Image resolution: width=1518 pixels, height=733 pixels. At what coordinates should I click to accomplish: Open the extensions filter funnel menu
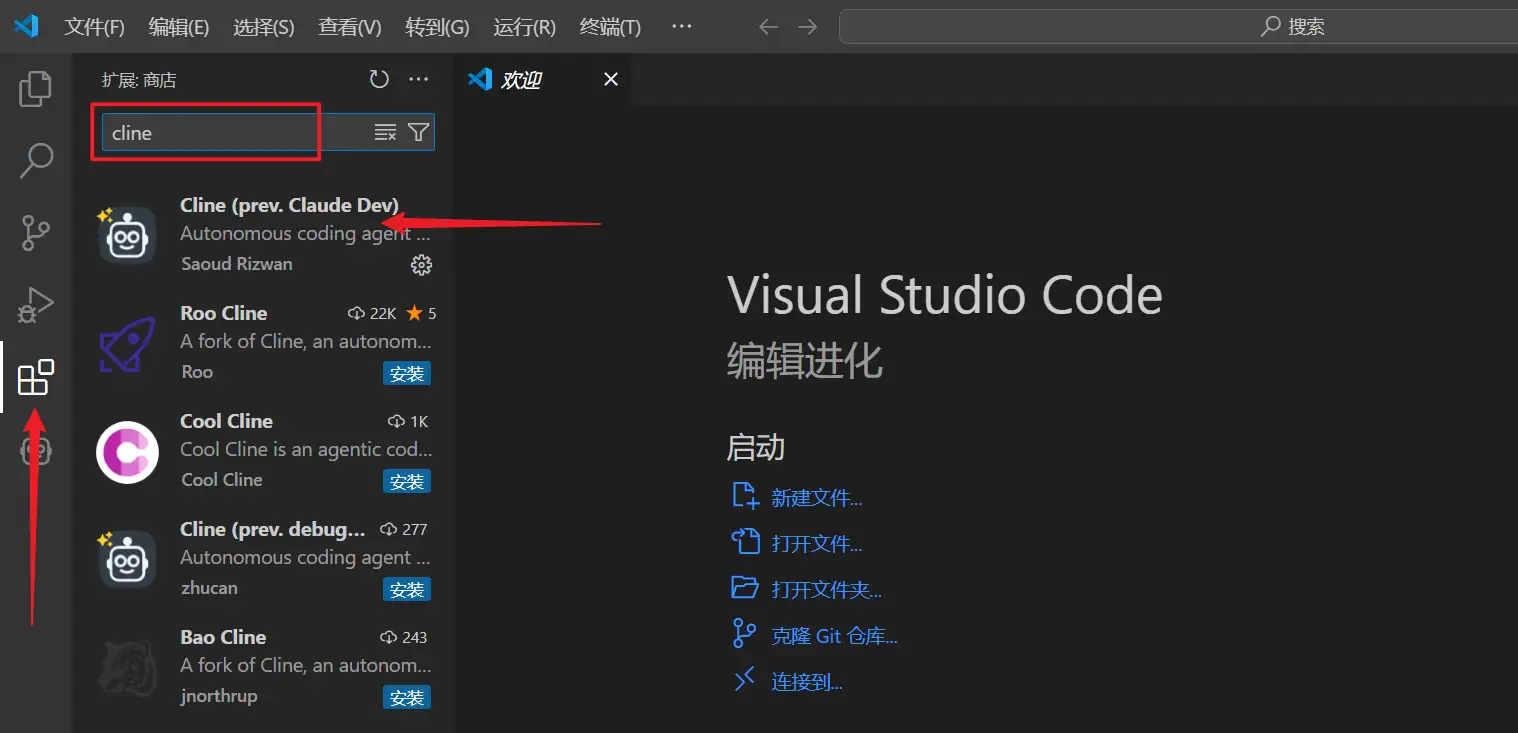coord(419,131)
